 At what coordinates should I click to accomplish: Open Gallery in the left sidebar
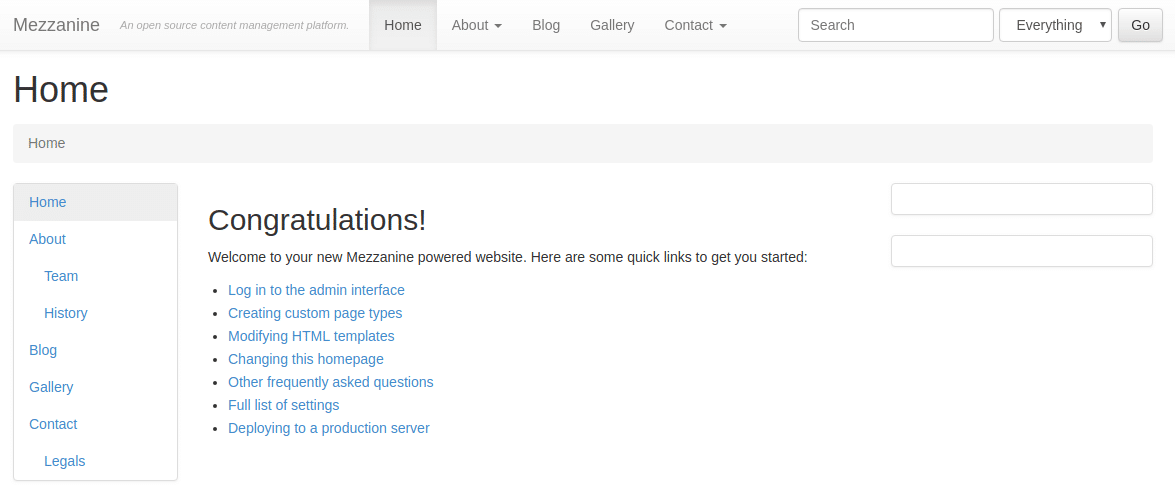pos(95,387)
